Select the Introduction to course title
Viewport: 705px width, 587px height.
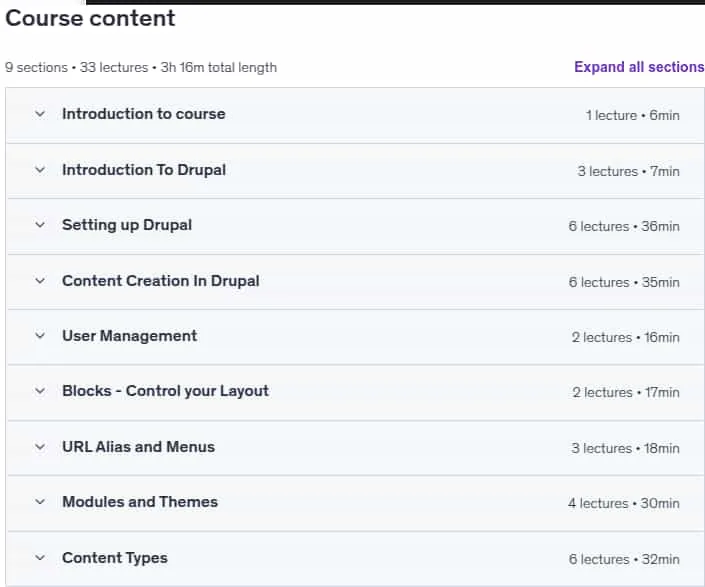pyautogui.click(x=143, y=114)
